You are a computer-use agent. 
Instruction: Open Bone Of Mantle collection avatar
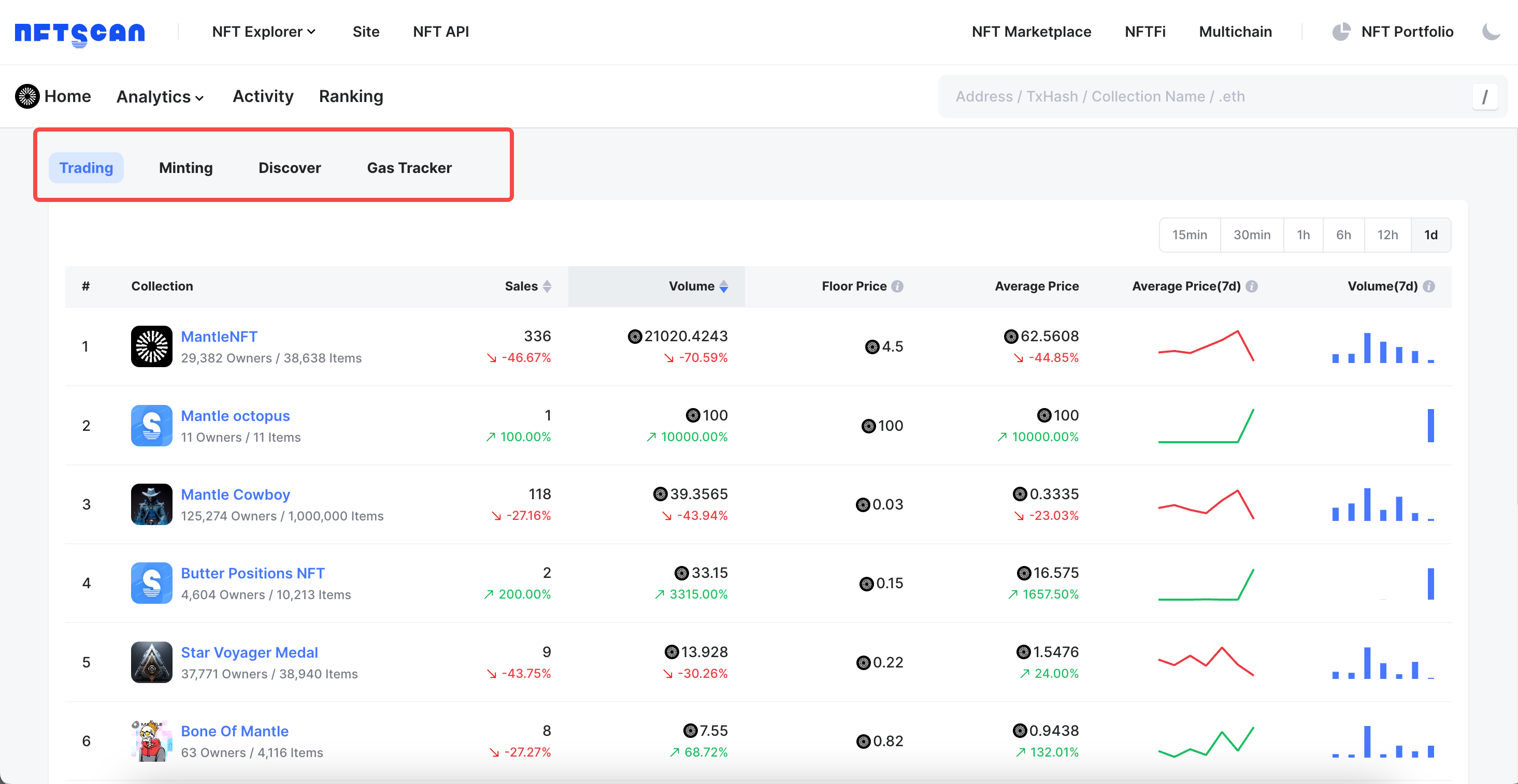click(x=151, y=741)
